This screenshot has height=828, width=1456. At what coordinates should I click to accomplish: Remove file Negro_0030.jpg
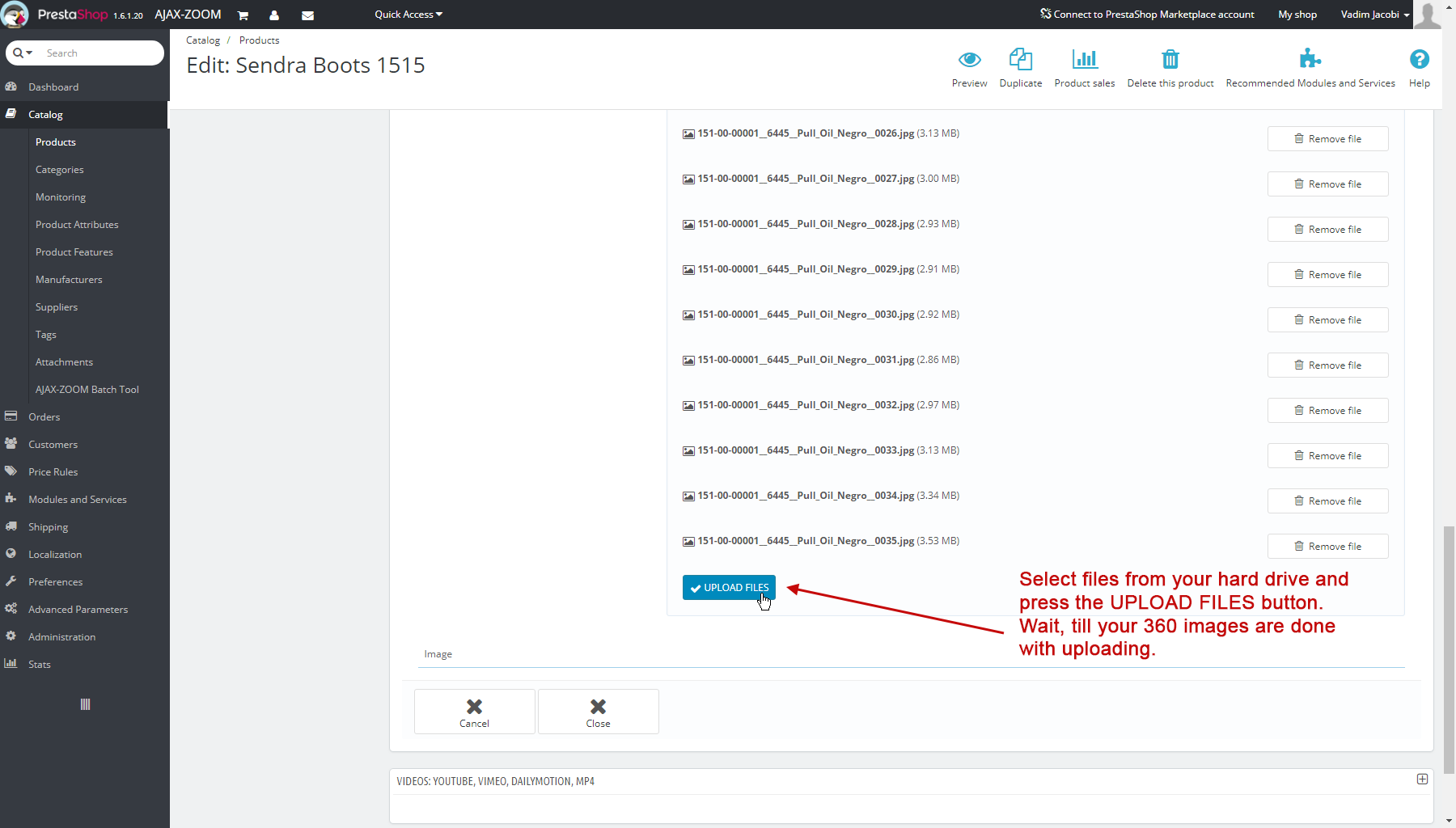coord(1328,319)
